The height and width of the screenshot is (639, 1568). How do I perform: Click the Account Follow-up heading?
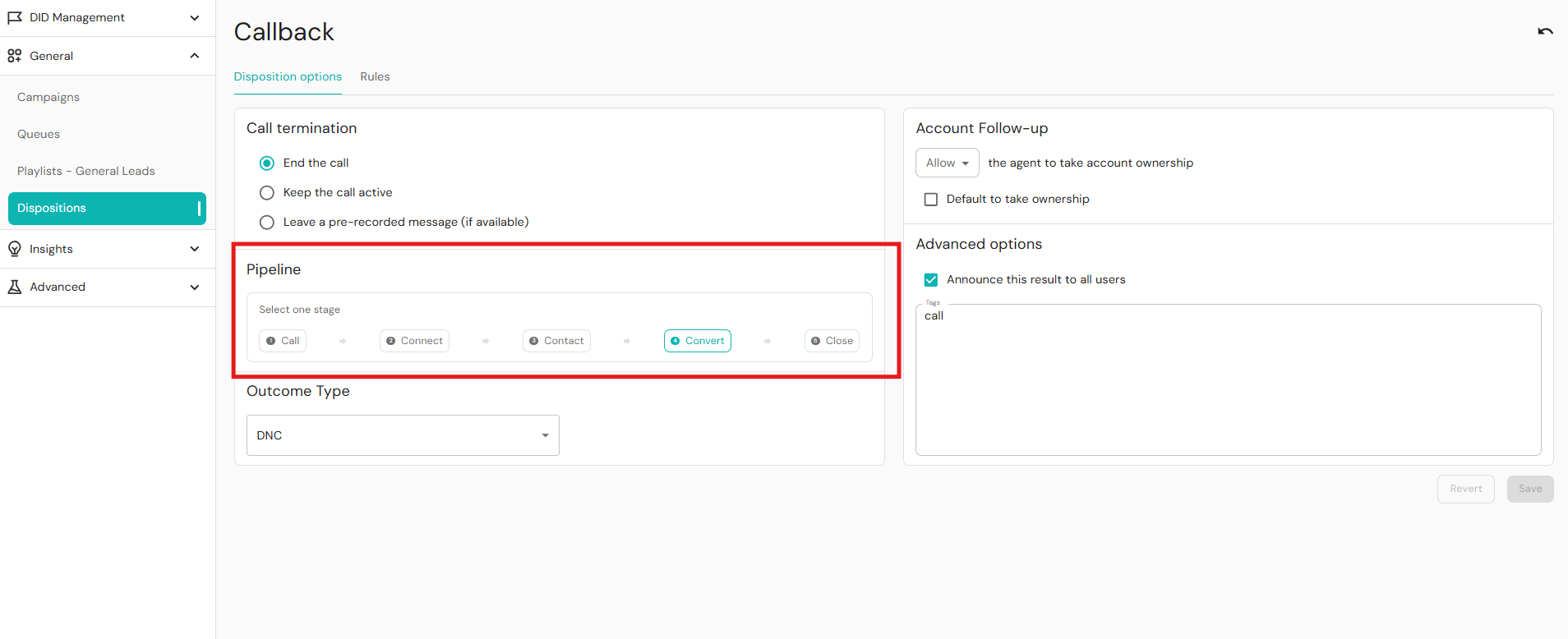[x=982, y=128]
